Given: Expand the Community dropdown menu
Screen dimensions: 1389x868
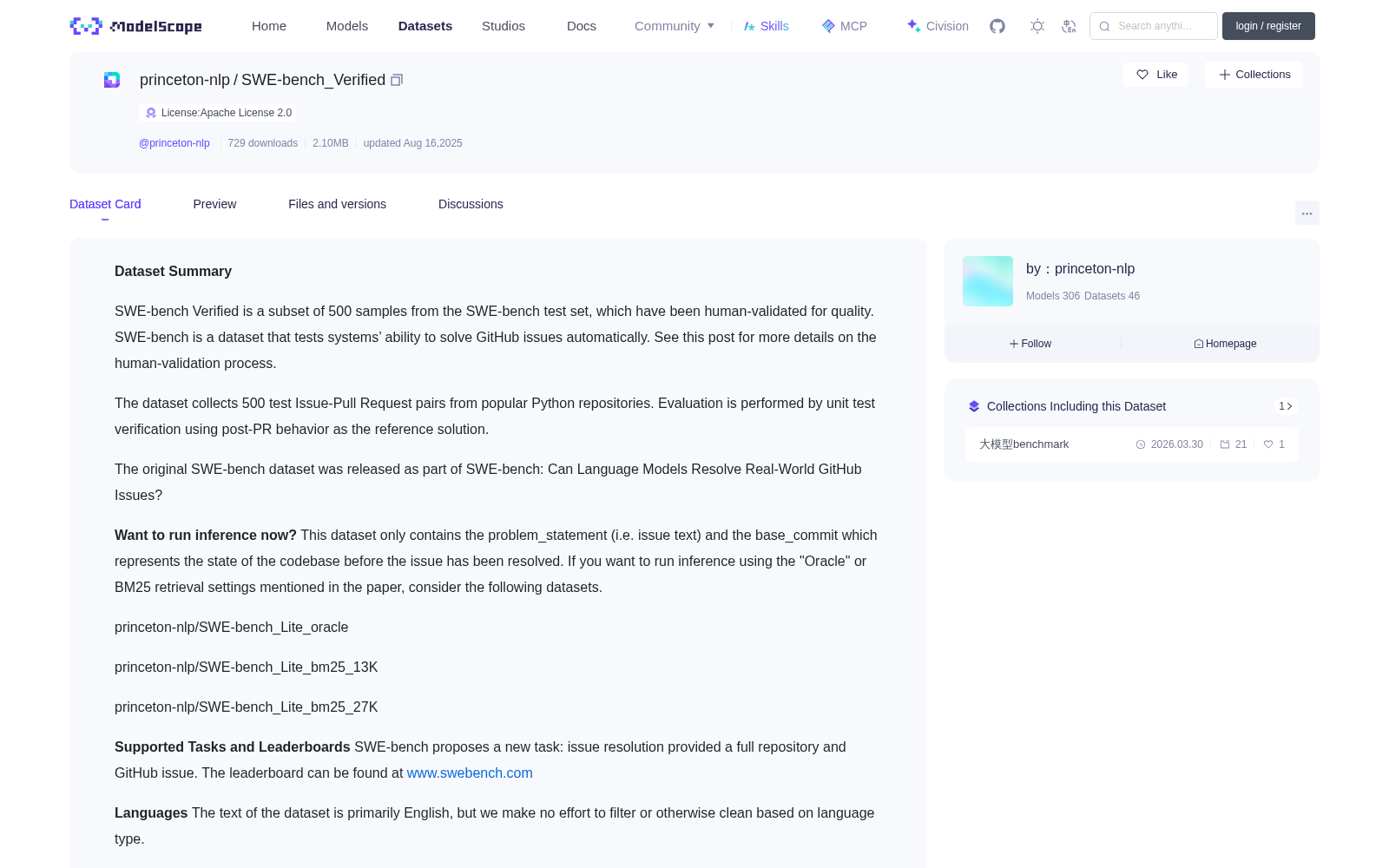Looking at the screenshot, I should 675,26.
